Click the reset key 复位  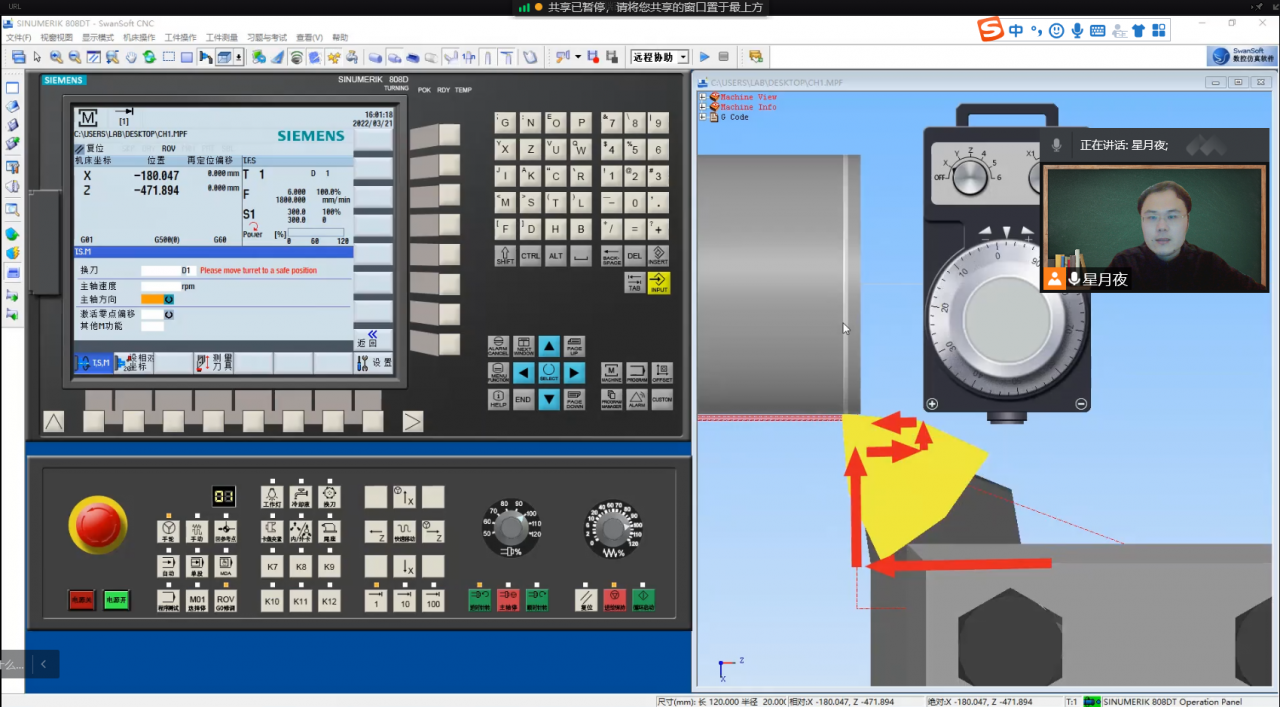click(x=587, y=600)
